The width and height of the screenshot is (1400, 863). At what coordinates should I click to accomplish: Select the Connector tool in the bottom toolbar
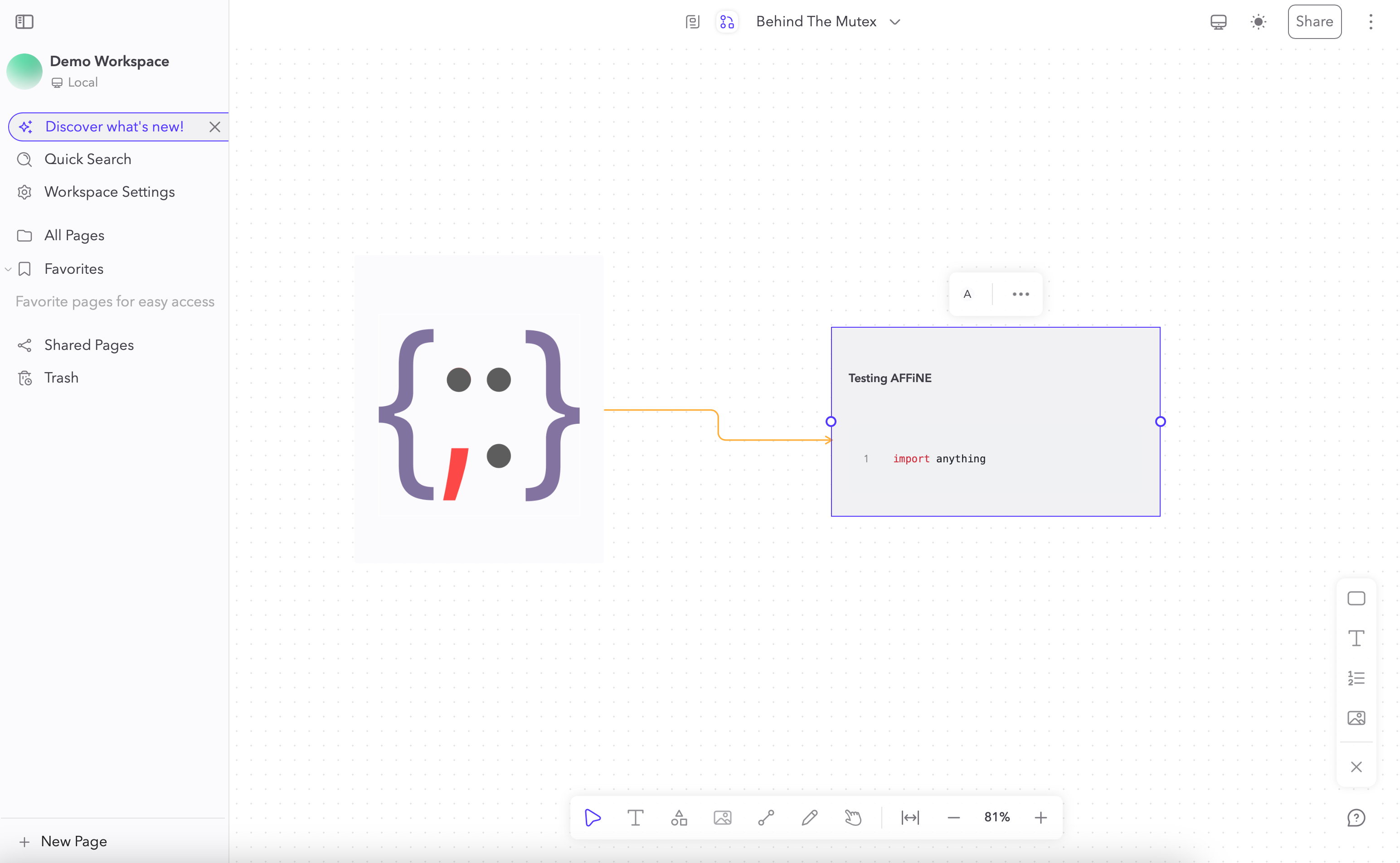click(x=766, y=817)
